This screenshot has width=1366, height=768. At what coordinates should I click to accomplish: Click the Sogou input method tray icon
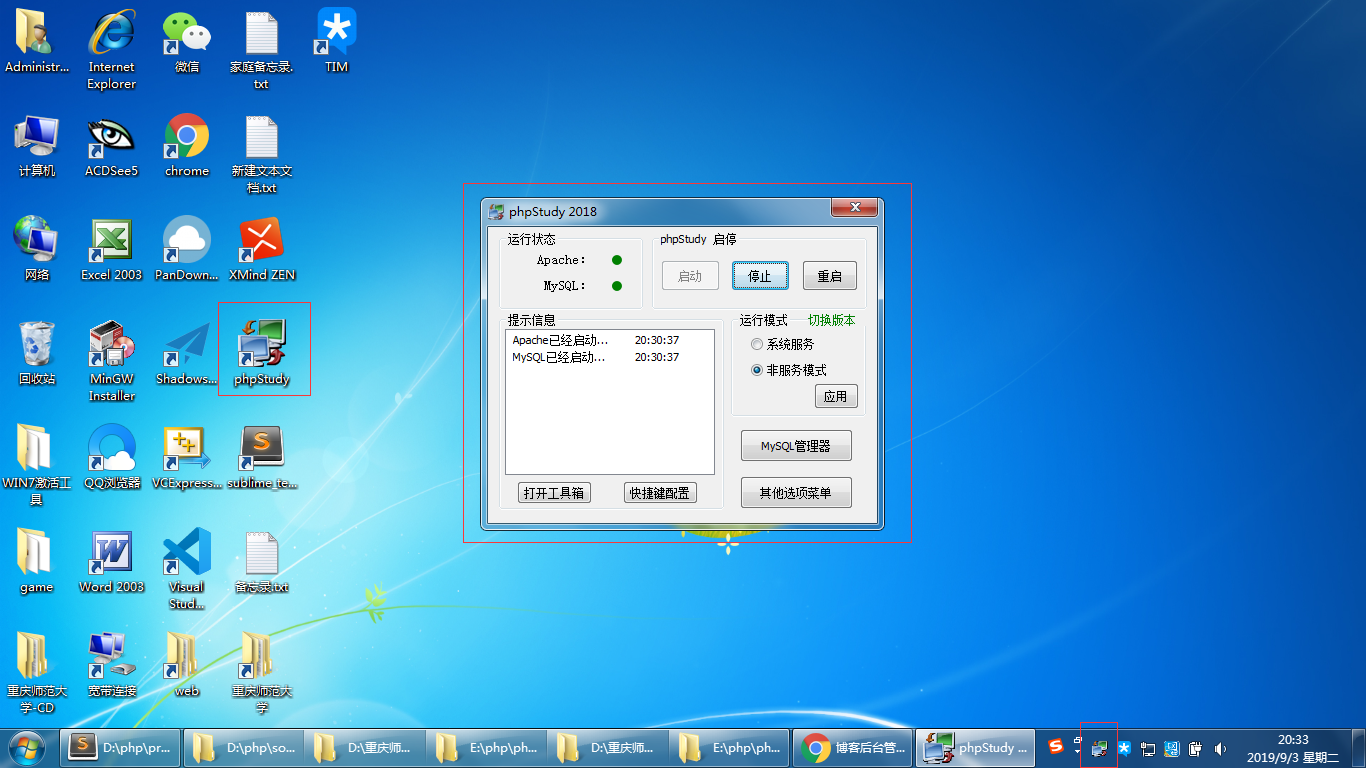click(x=1055, y=746)
